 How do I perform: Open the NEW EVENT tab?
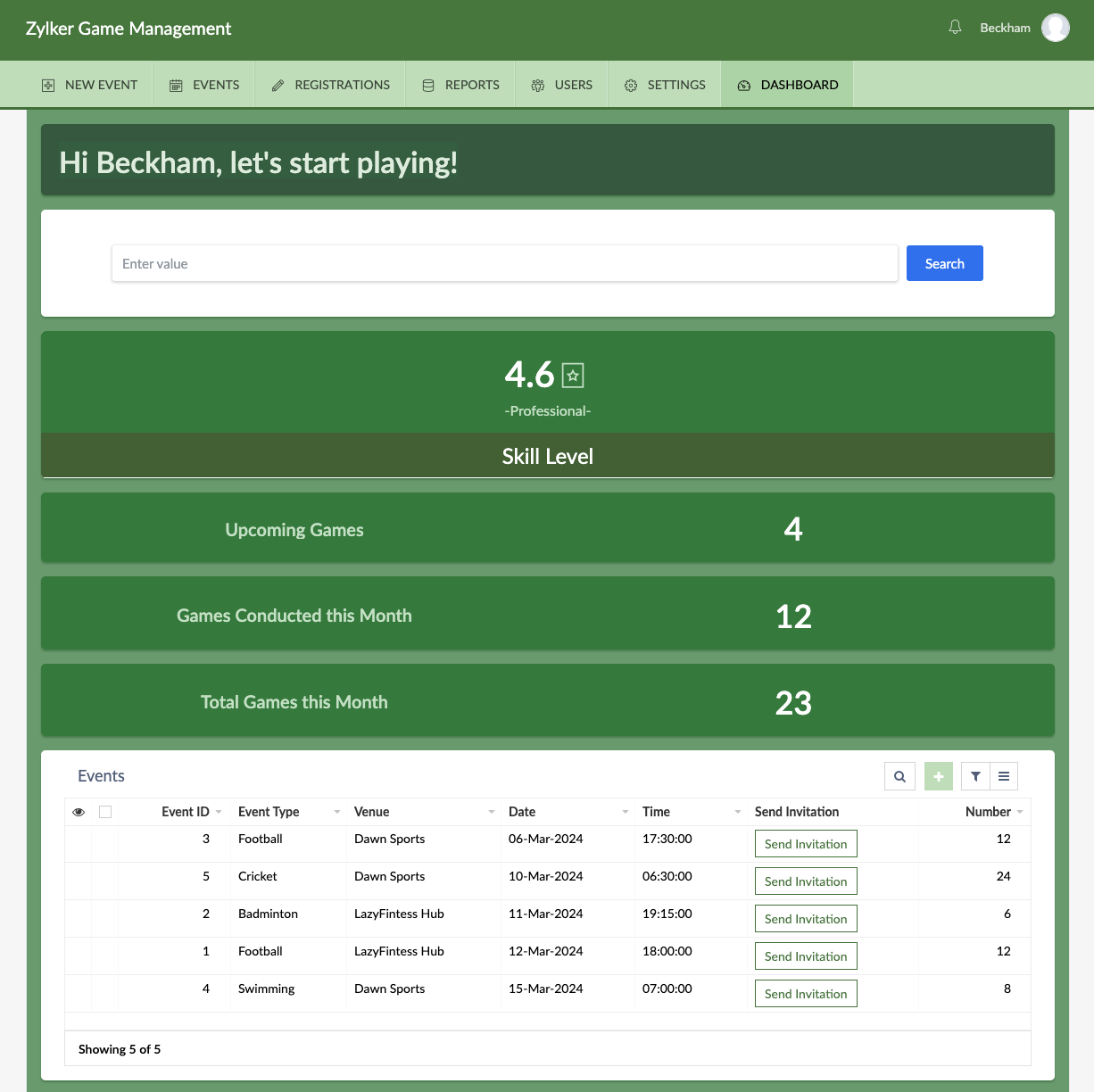89,85
